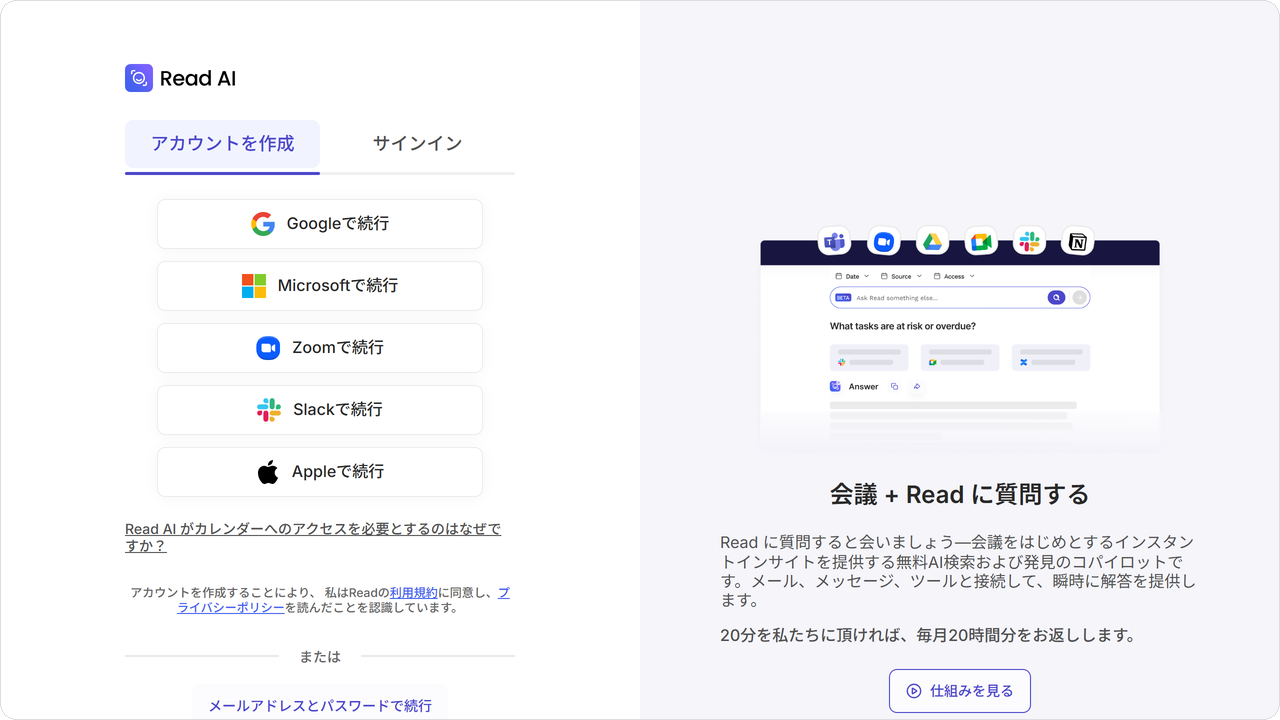Continue with Google button
Image resolution: width=1280 pixels, height=720 pixels.
[x=320, y=224]
